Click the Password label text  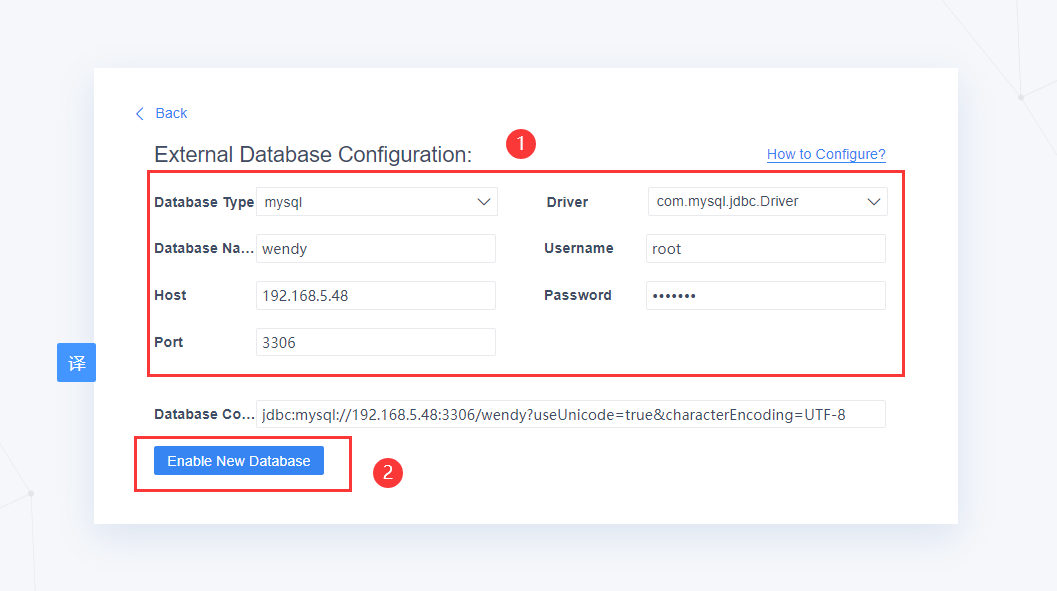coord(578,295)
